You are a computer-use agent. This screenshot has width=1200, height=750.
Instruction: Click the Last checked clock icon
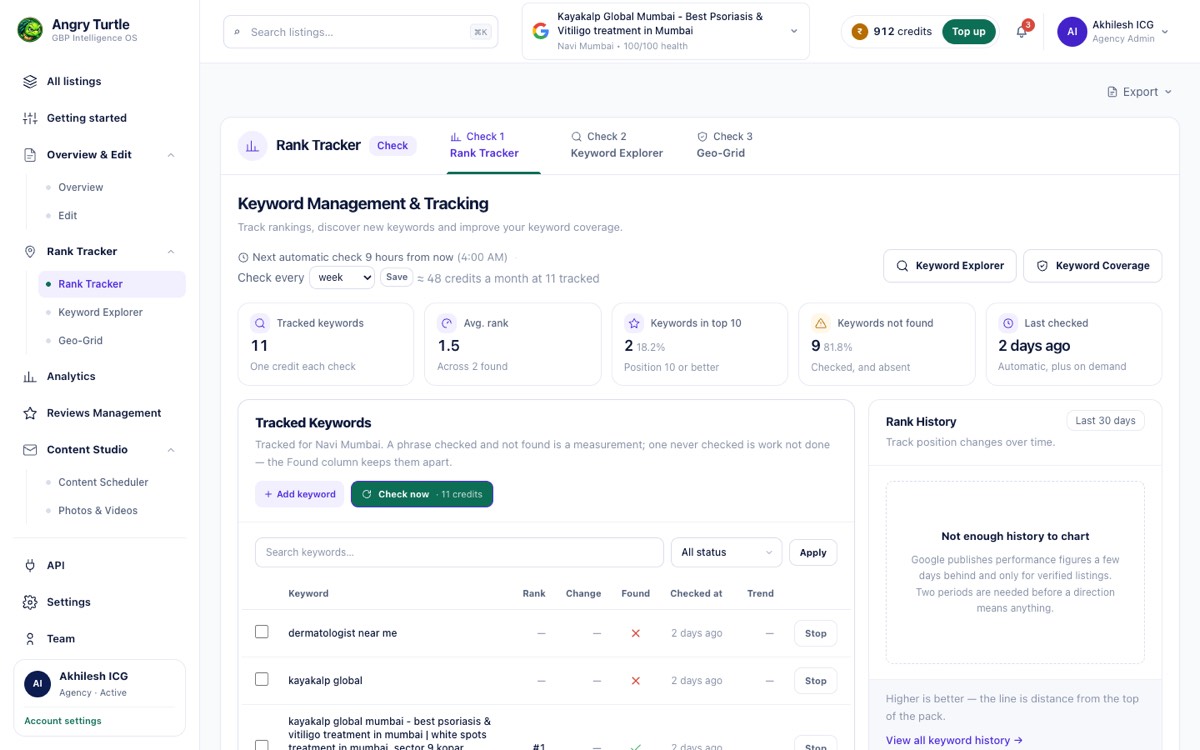click(x=1008, y=324)
